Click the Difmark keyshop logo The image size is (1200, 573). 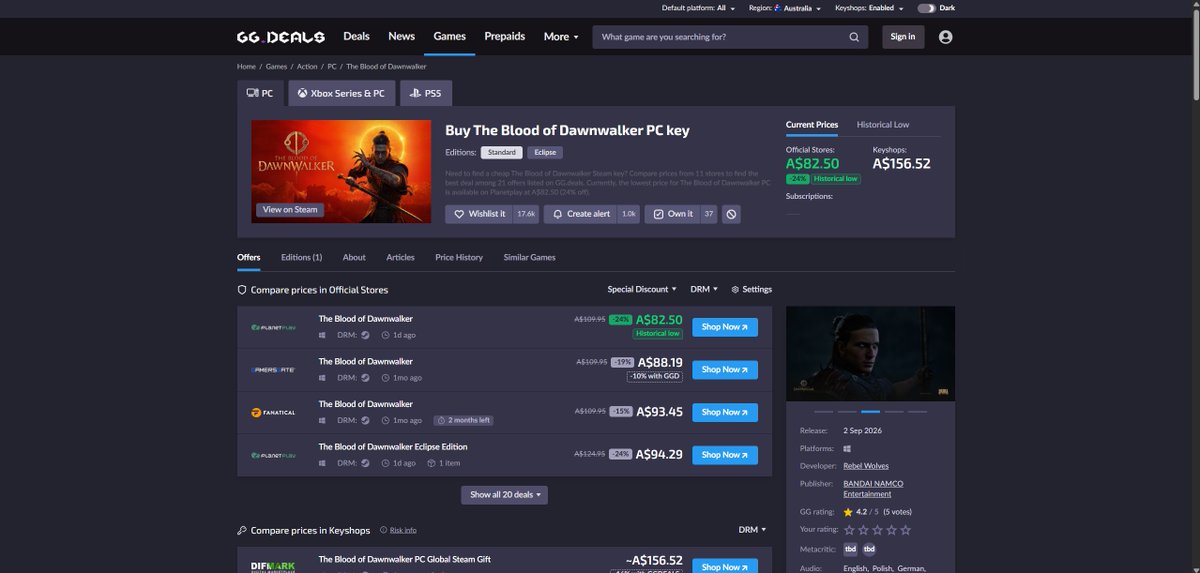tap(273, 567)
